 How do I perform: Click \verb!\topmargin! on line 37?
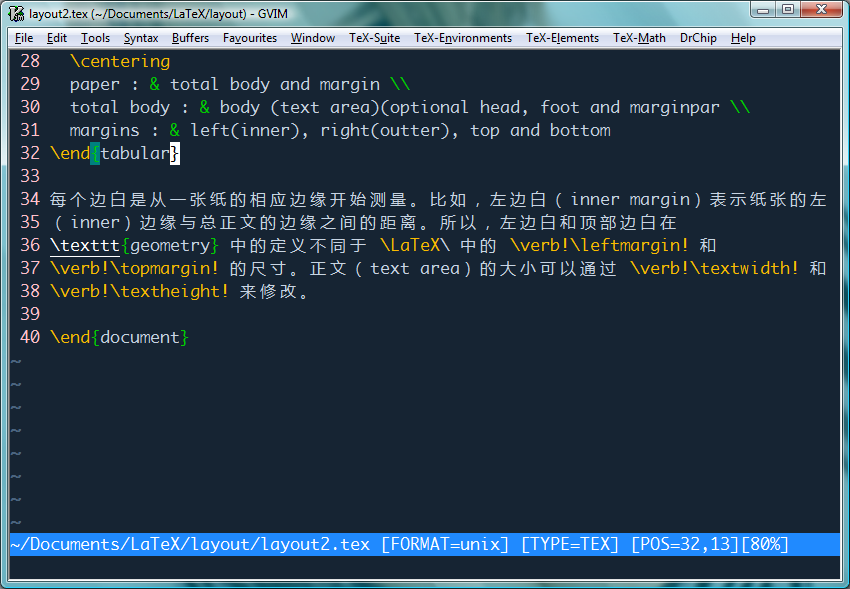[x=134, y=268]
